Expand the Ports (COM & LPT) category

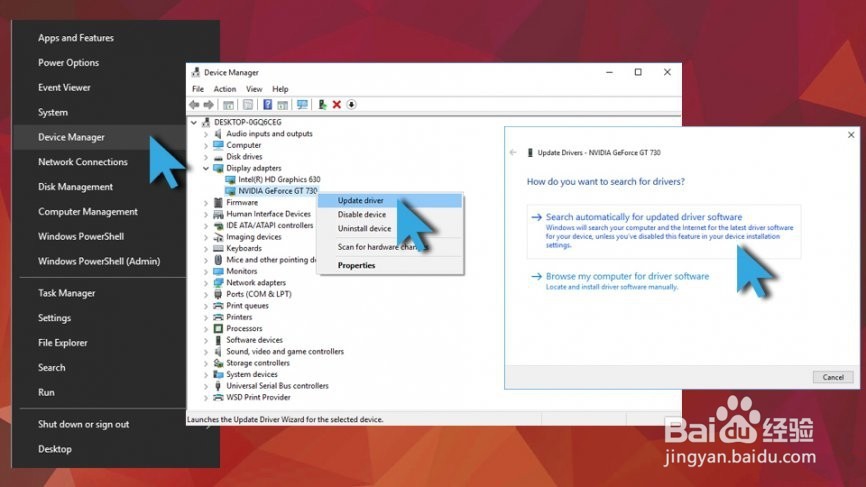(x=206, y=294)
